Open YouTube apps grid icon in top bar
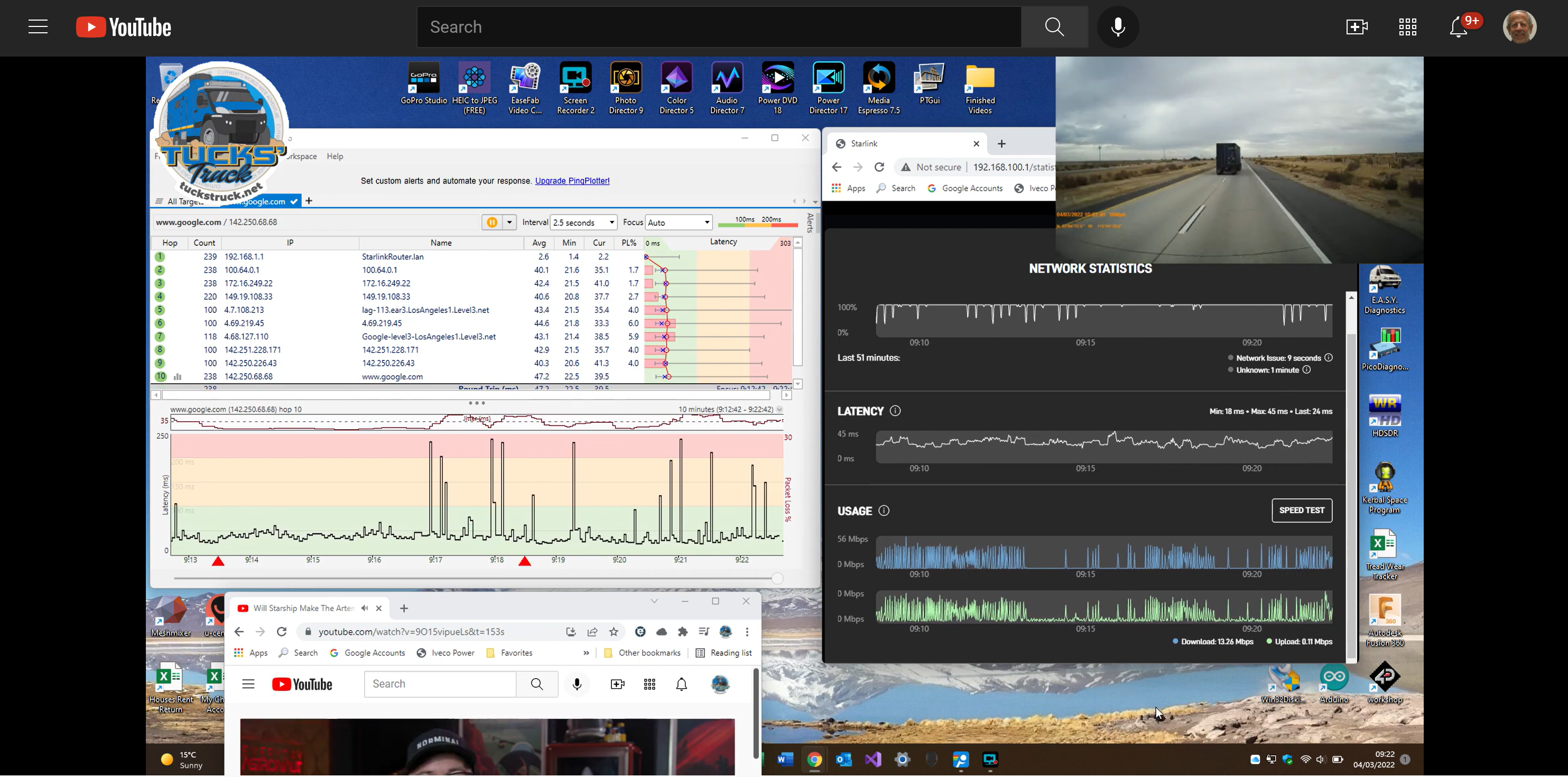Viewport: 1568px width, 777px height. click(x=1408, y=27)
